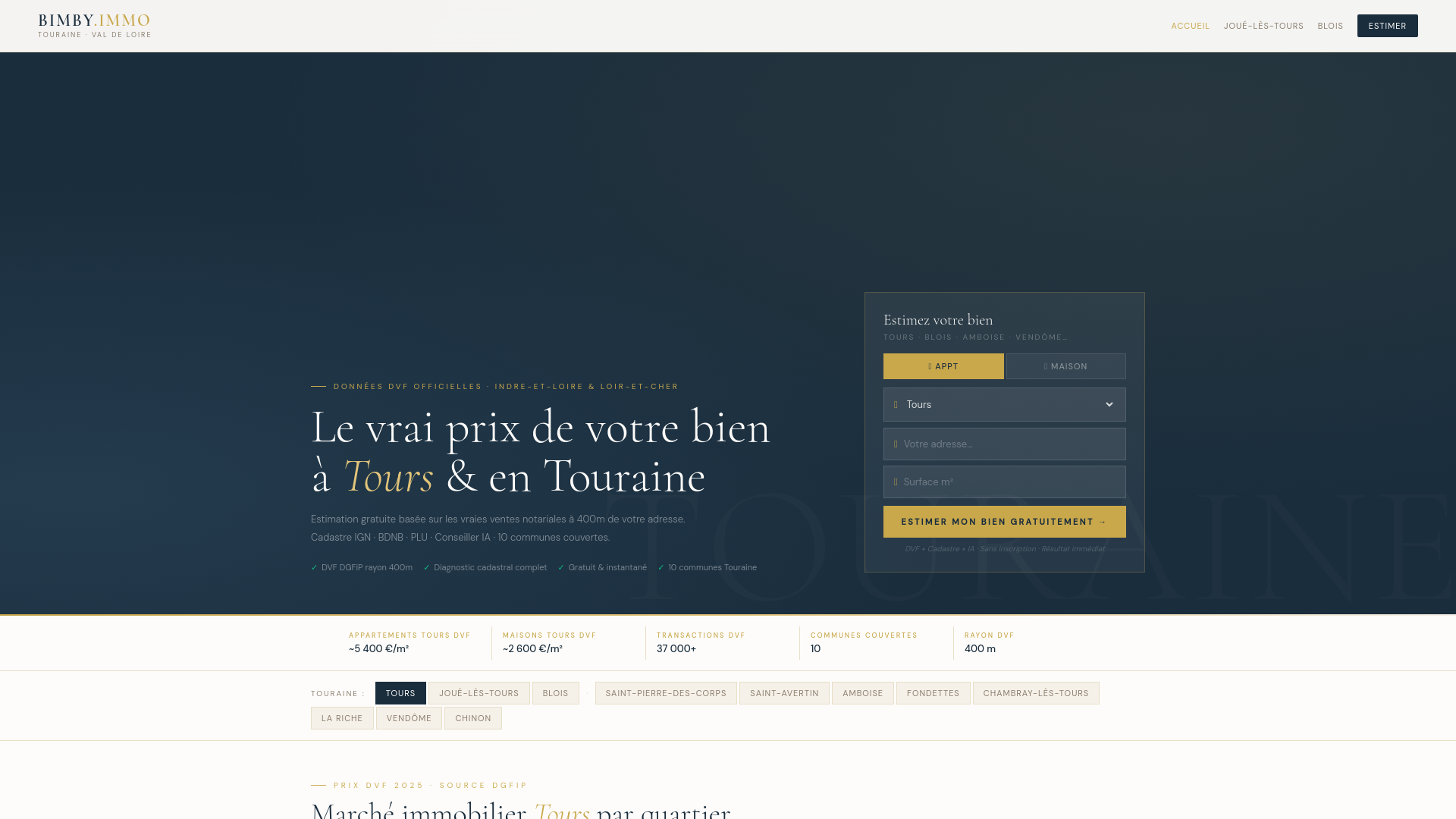Choose the Amboise commune chip

[x=862, y=693]
